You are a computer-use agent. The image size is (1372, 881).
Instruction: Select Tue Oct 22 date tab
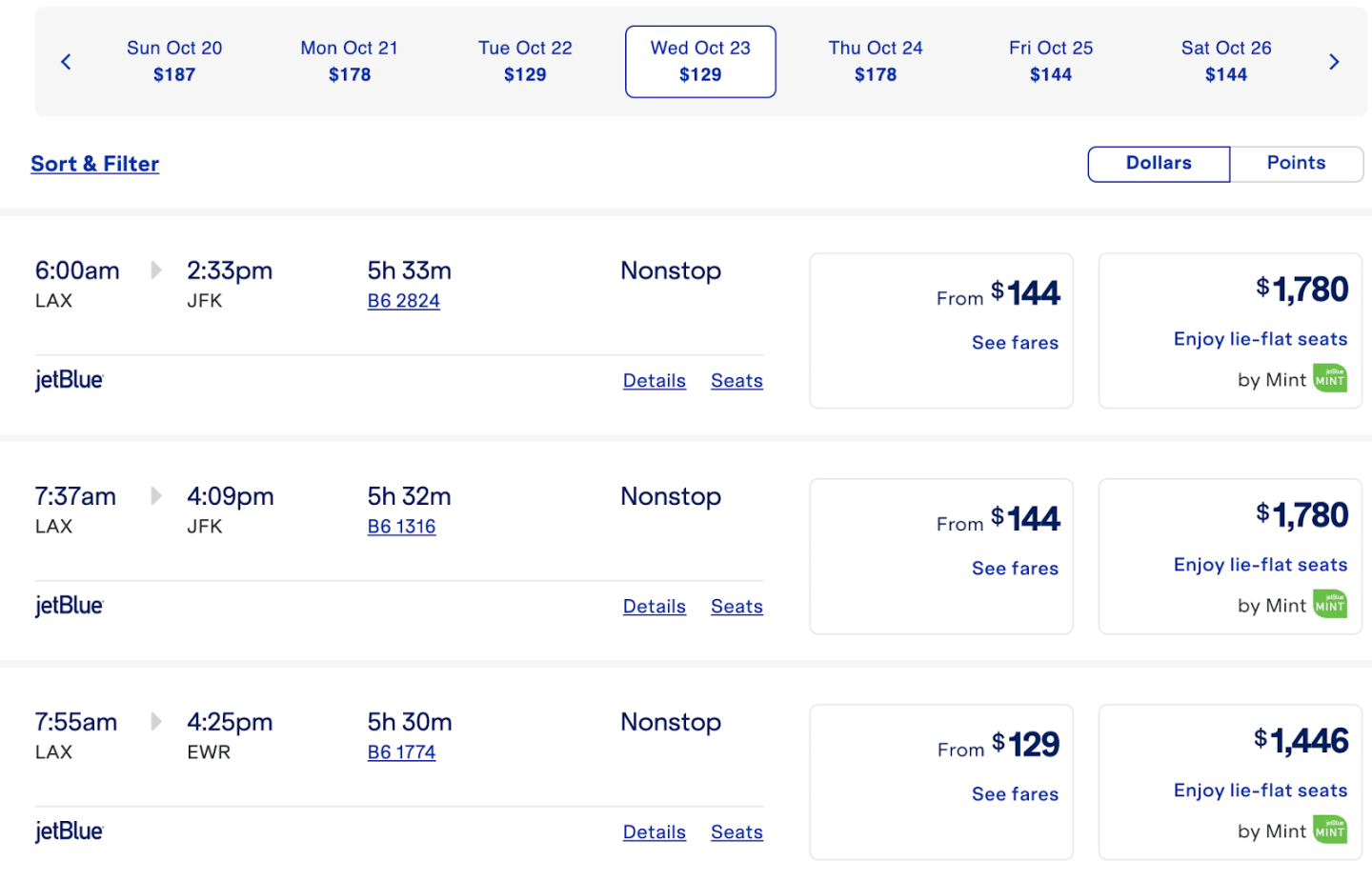tap(525, 61)
